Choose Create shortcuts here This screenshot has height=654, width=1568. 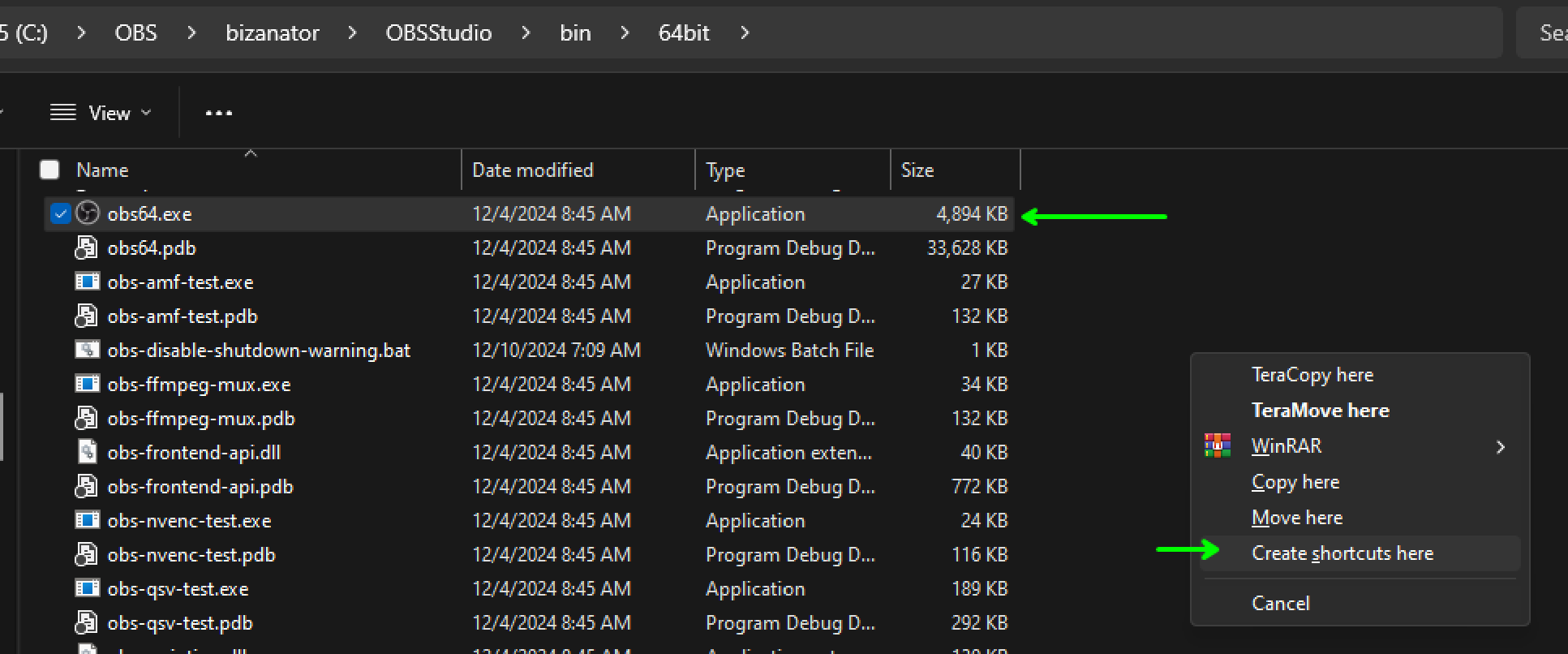click(x=1342, y=553)
